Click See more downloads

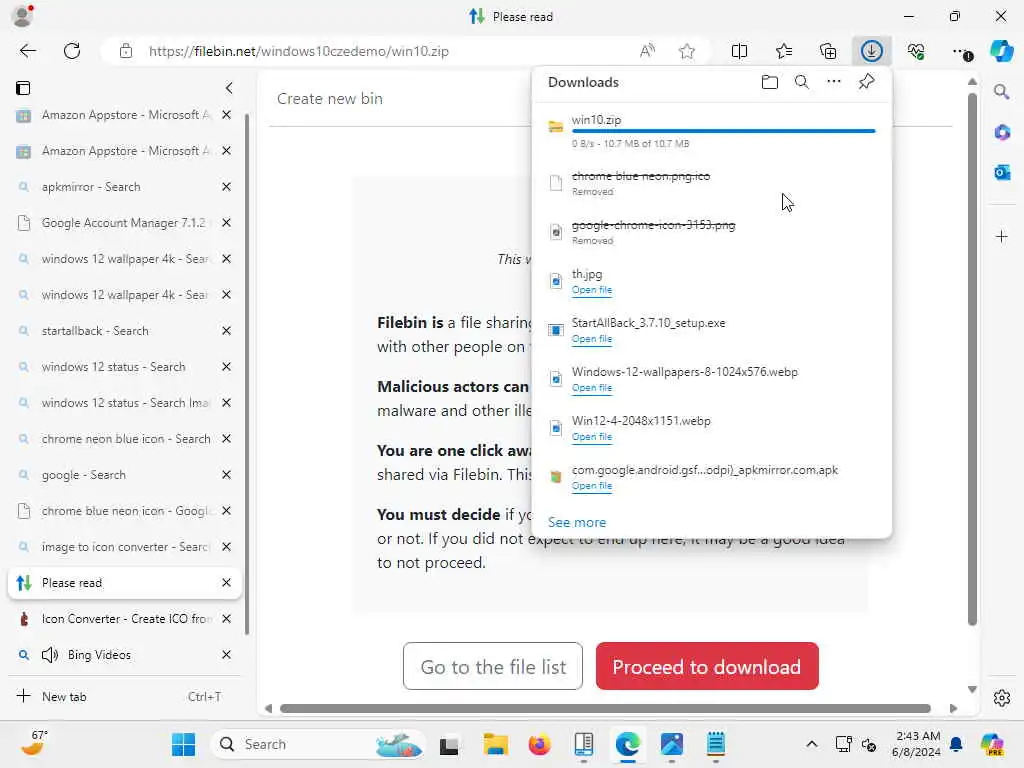577,522
